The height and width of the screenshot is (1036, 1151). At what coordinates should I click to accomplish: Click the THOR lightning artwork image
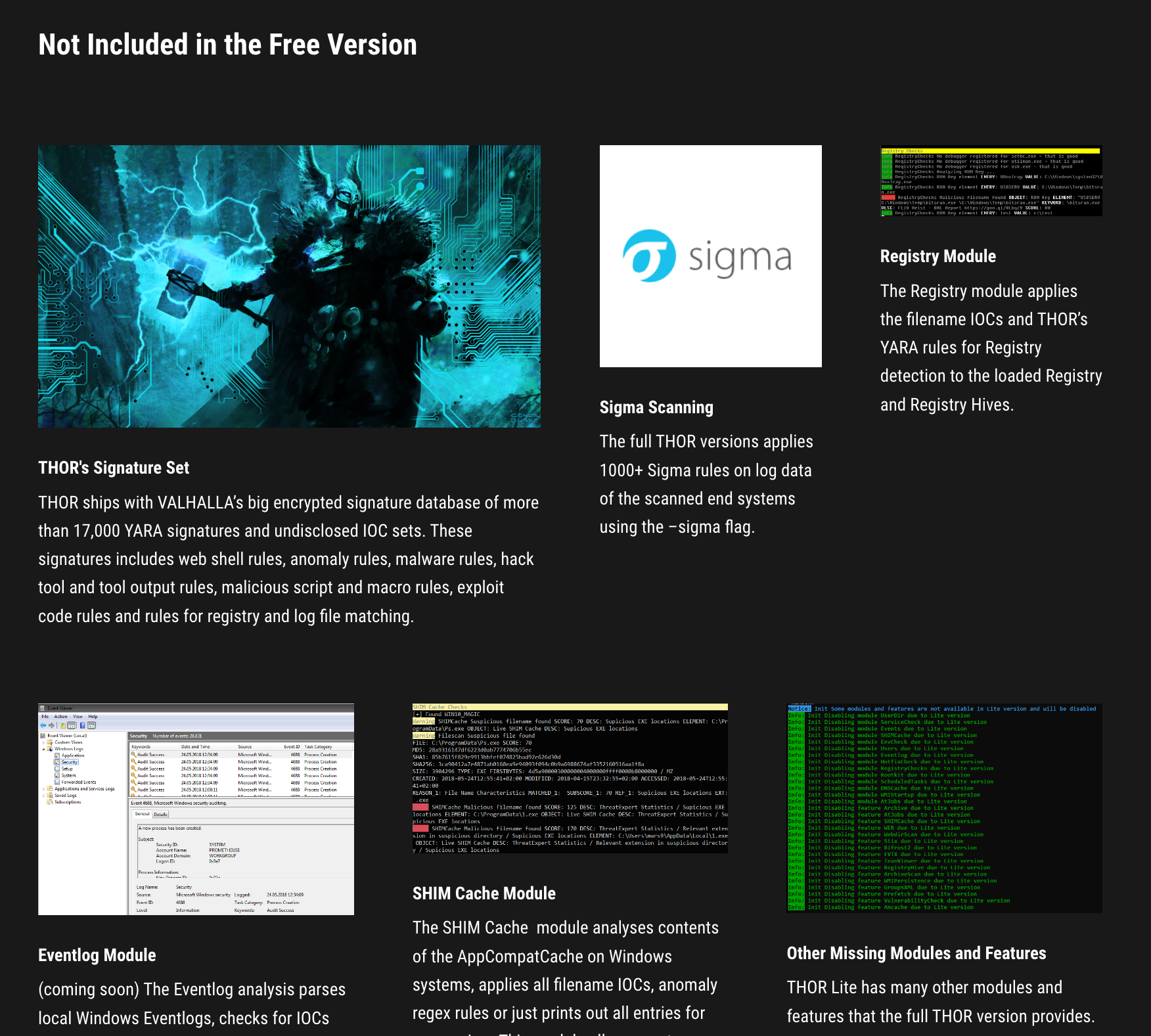click(x=289, y=286)
